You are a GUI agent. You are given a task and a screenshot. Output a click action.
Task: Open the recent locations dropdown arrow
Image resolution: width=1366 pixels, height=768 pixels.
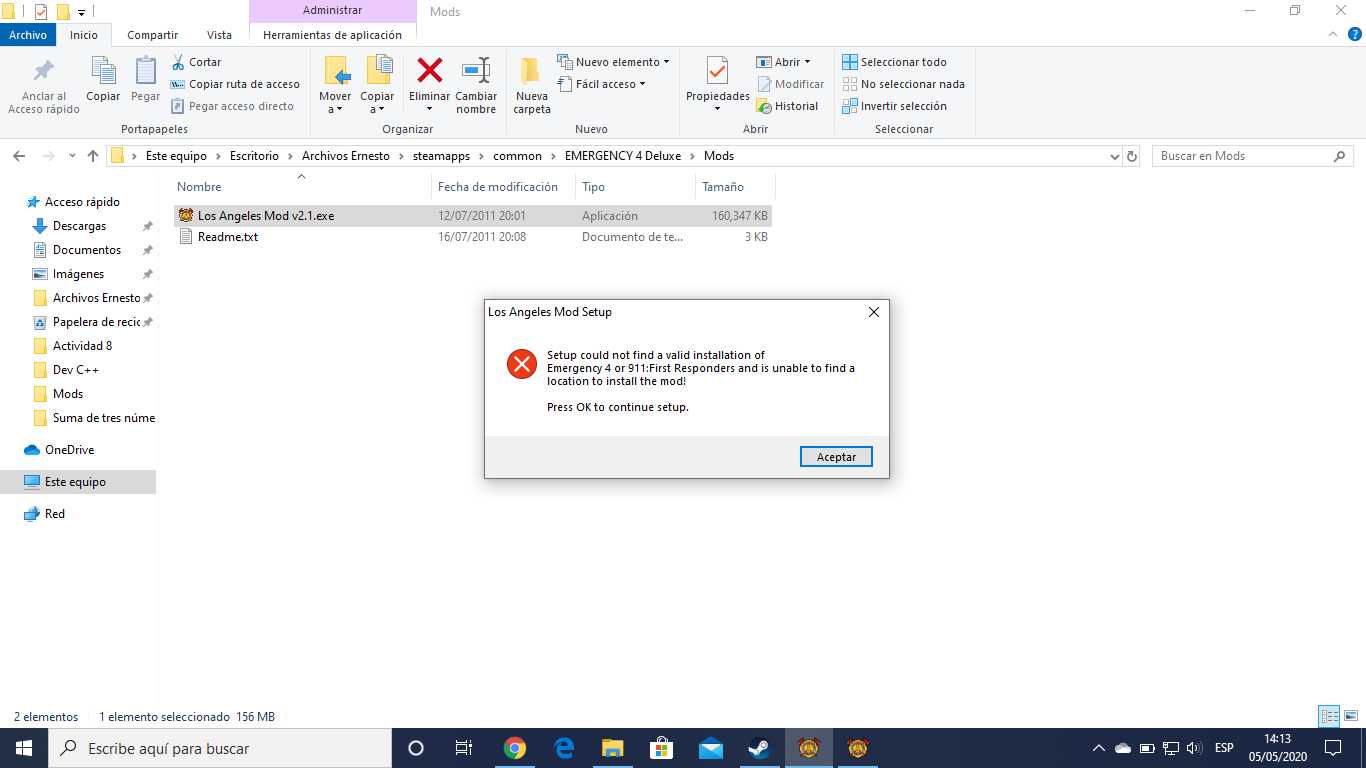(x=72, y=156)
